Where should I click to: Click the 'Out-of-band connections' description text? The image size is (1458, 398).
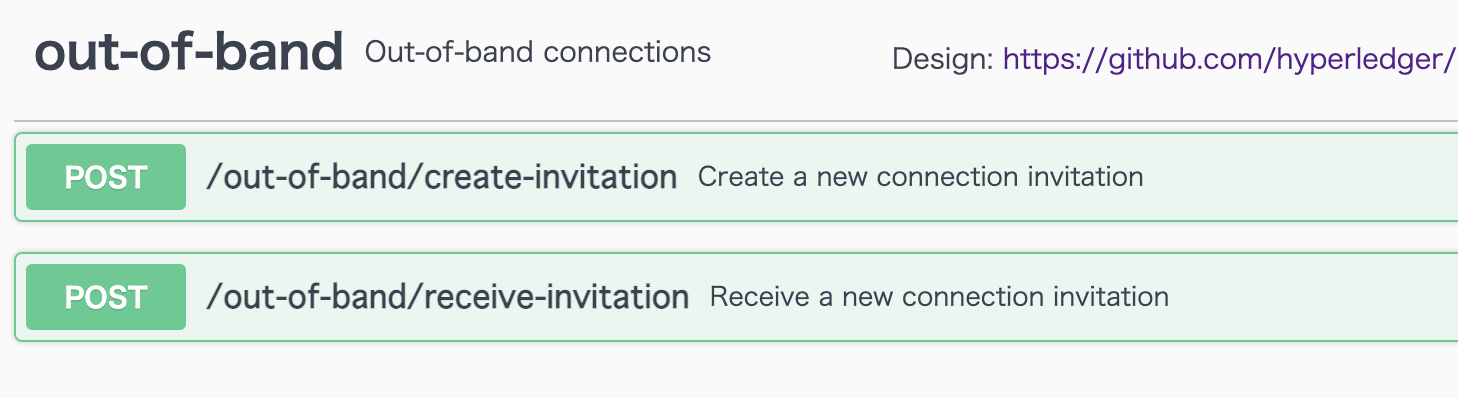[538, 52]
